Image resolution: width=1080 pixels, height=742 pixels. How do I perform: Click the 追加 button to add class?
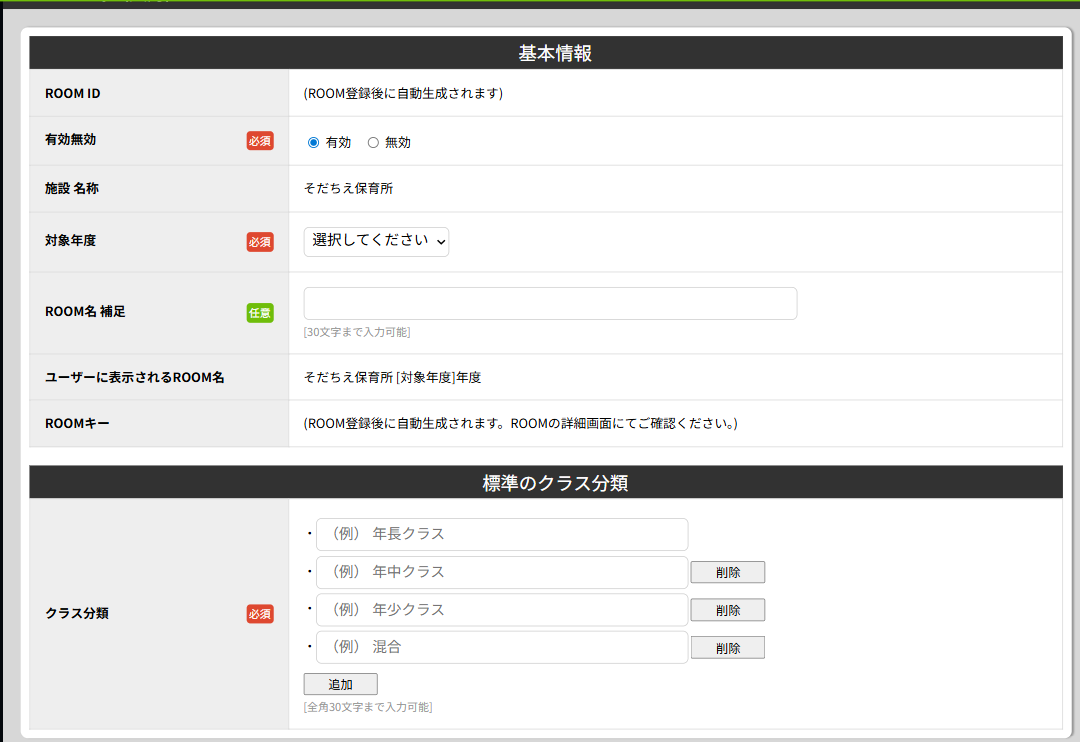340,685
